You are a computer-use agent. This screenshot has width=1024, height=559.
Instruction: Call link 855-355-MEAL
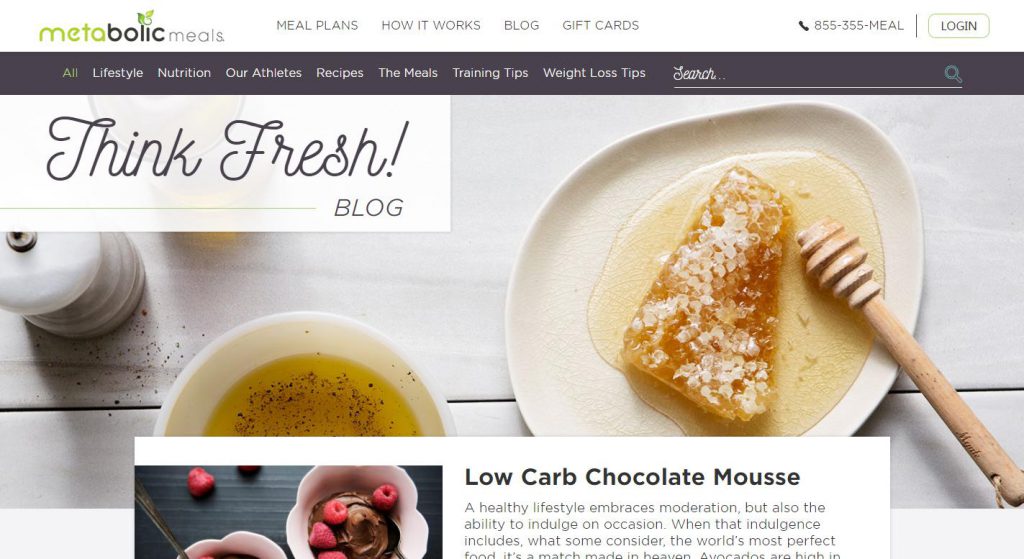click(858, 25)
